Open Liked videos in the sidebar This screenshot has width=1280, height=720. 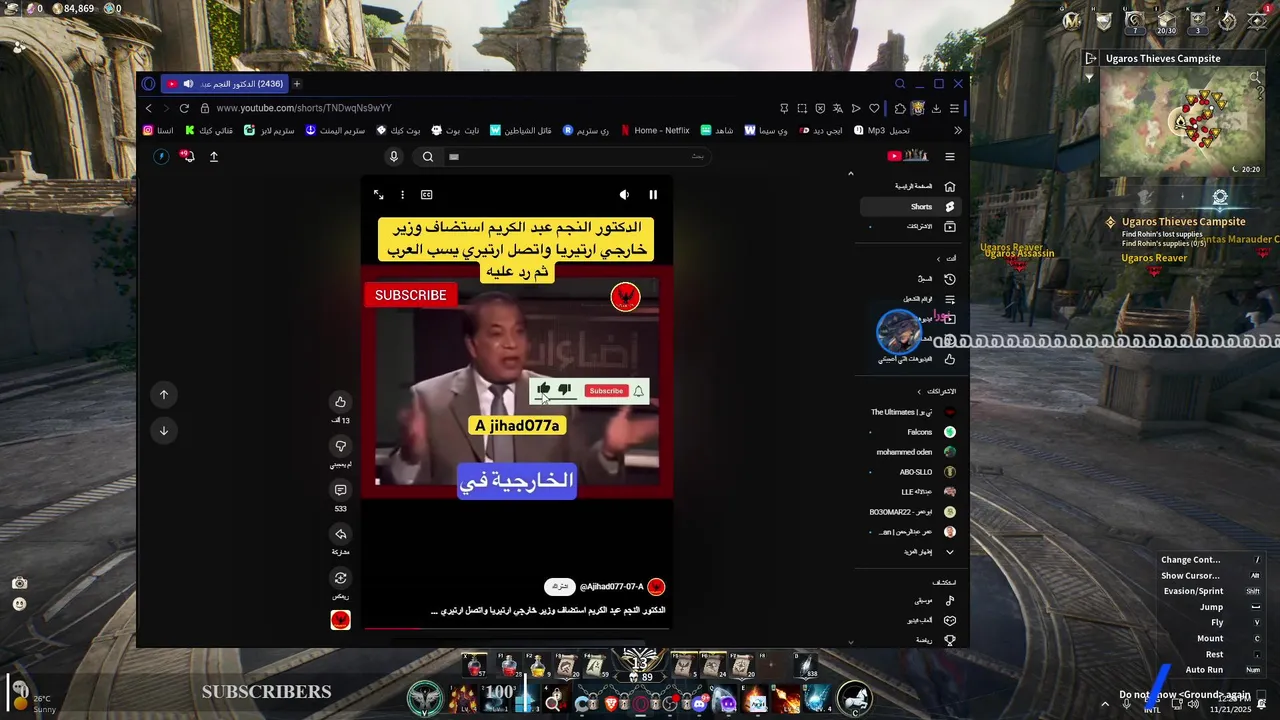(x=910, y=359)
